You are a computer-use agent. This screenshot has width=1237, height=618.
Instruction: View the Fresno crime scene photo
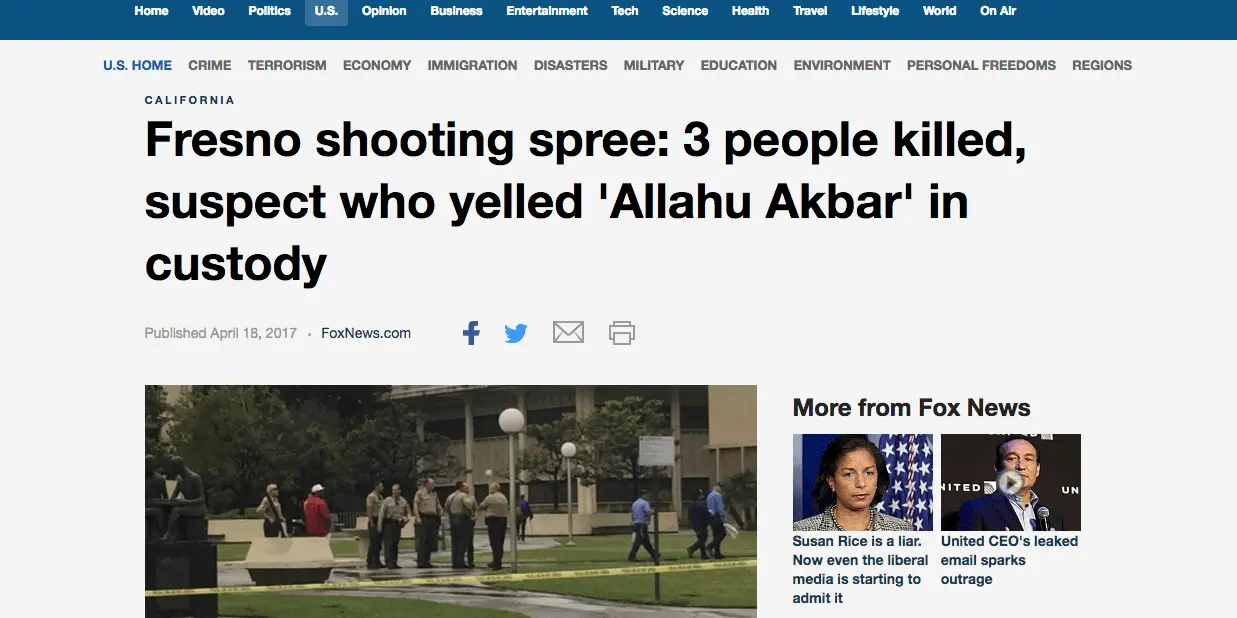click(x=451, y=501)
